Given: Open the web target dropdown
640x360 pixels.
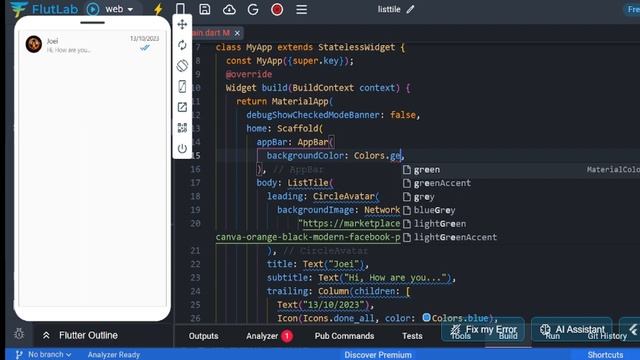Looking at the screenshot, I should click(119, 9).
